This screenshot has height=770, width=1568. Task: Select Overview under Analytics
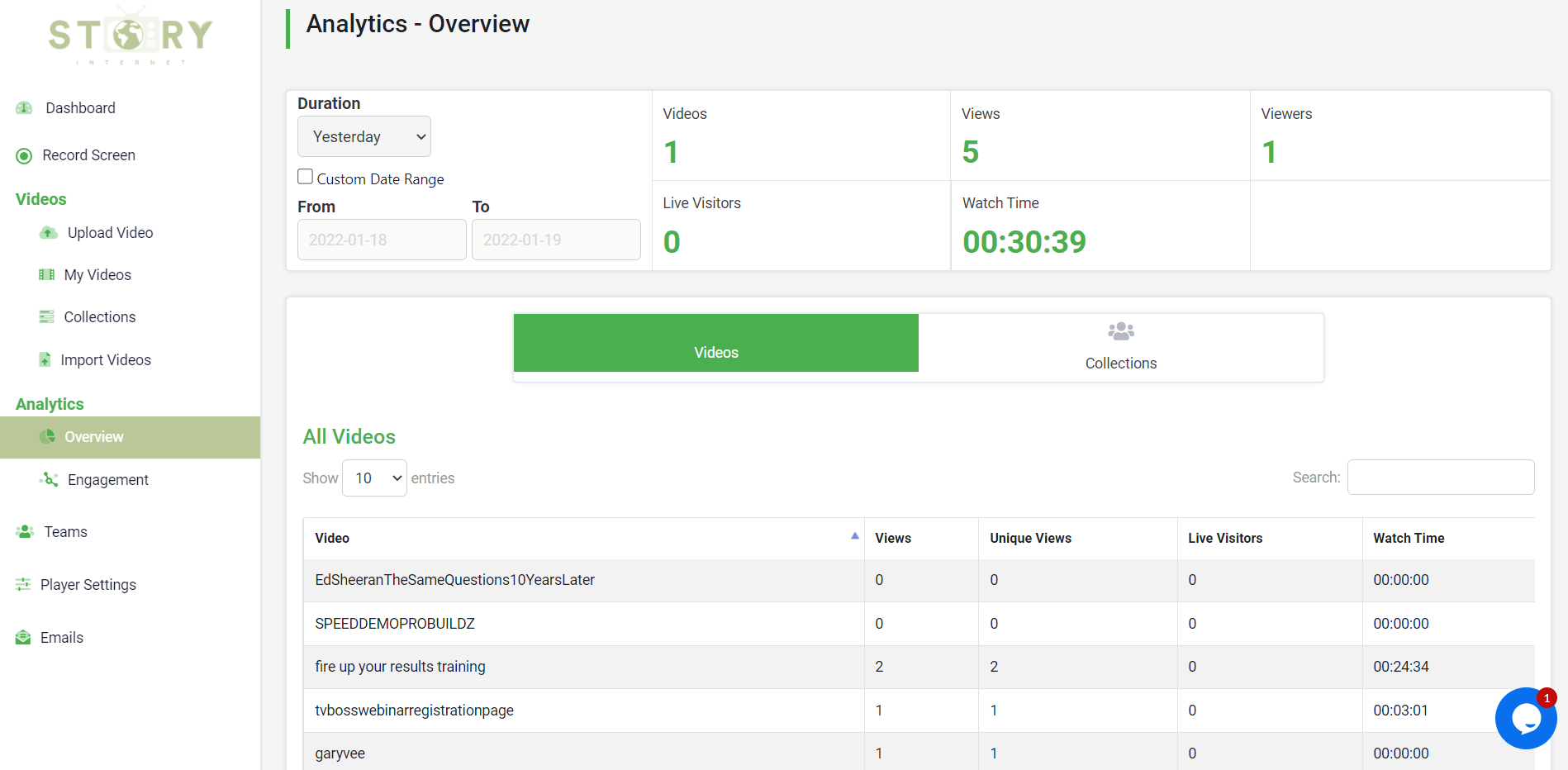click(x=130, y=437)
